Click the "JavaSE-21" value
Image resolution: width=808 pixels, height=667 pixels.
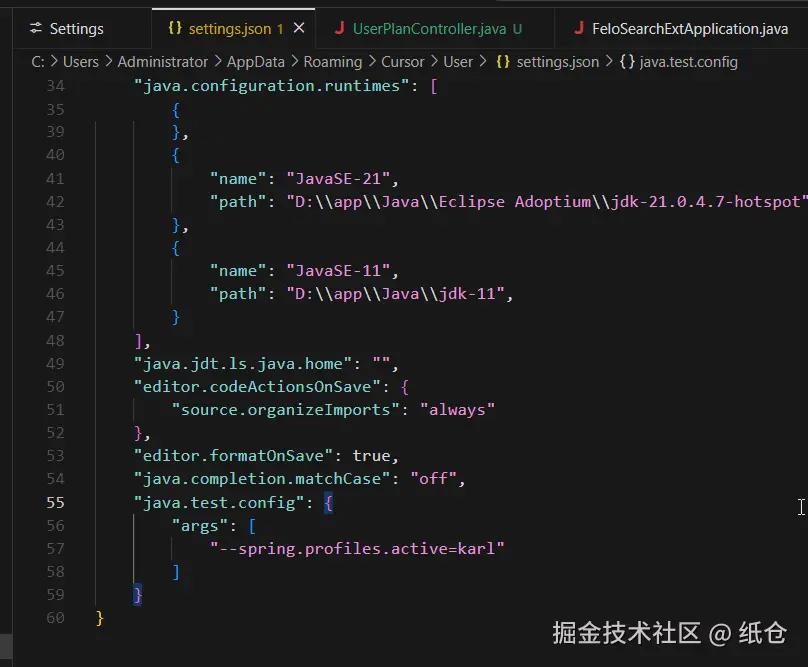coord(338,179)
